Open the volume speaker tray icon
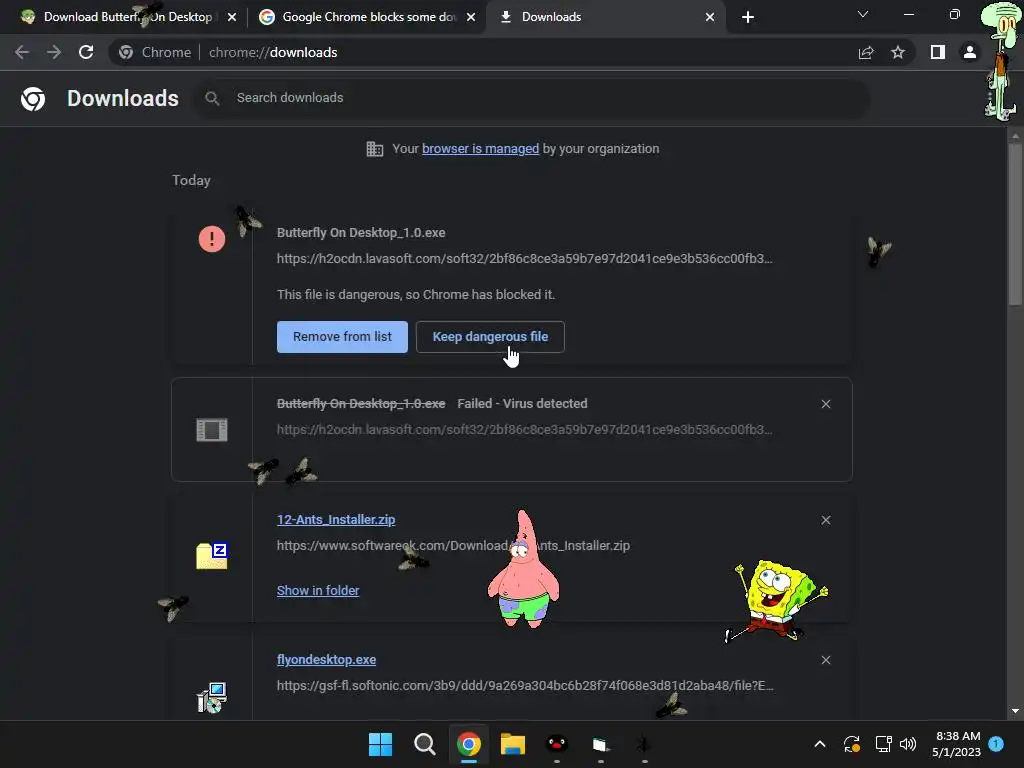 [x=908, y=744]
